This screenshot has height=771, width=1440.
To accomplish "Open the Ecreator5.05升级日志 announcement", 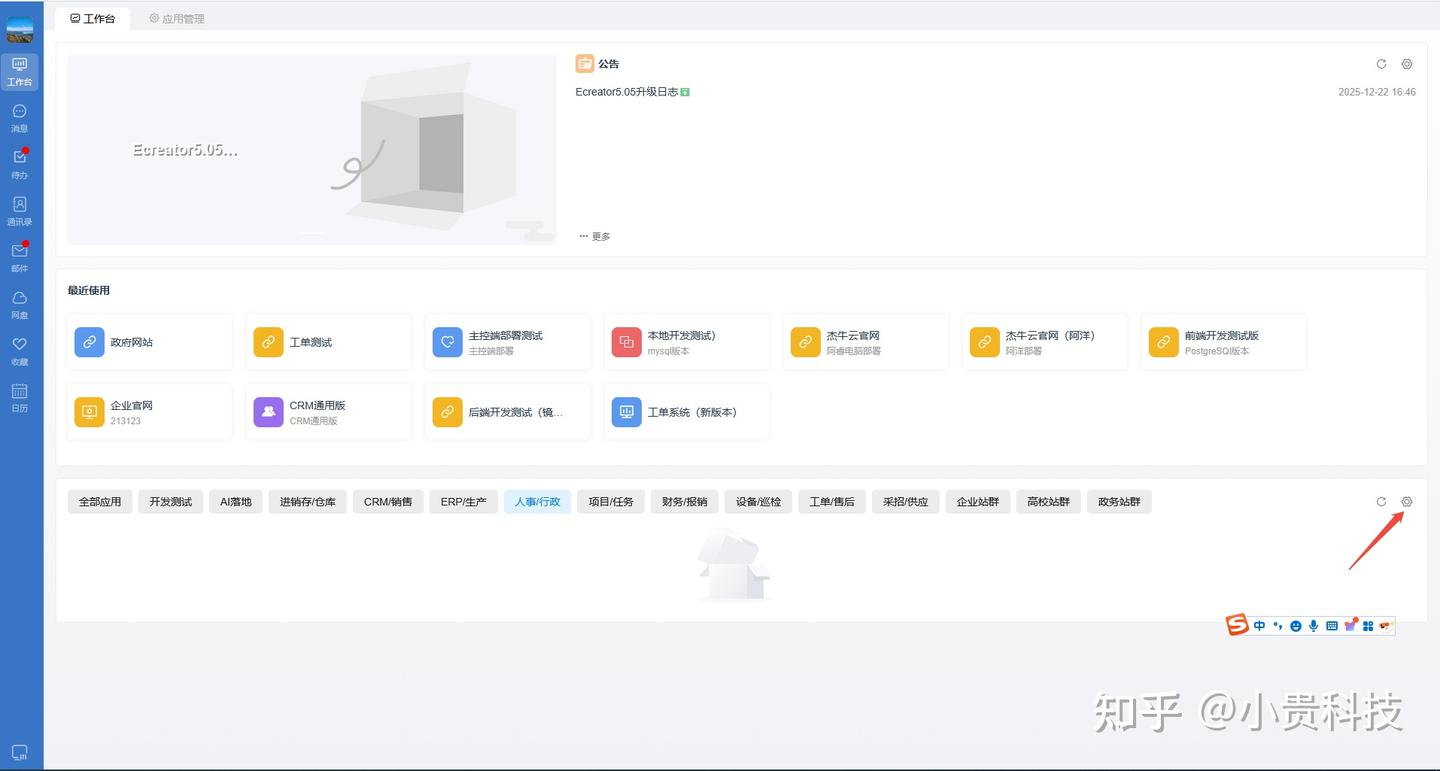I will [627, 92].
